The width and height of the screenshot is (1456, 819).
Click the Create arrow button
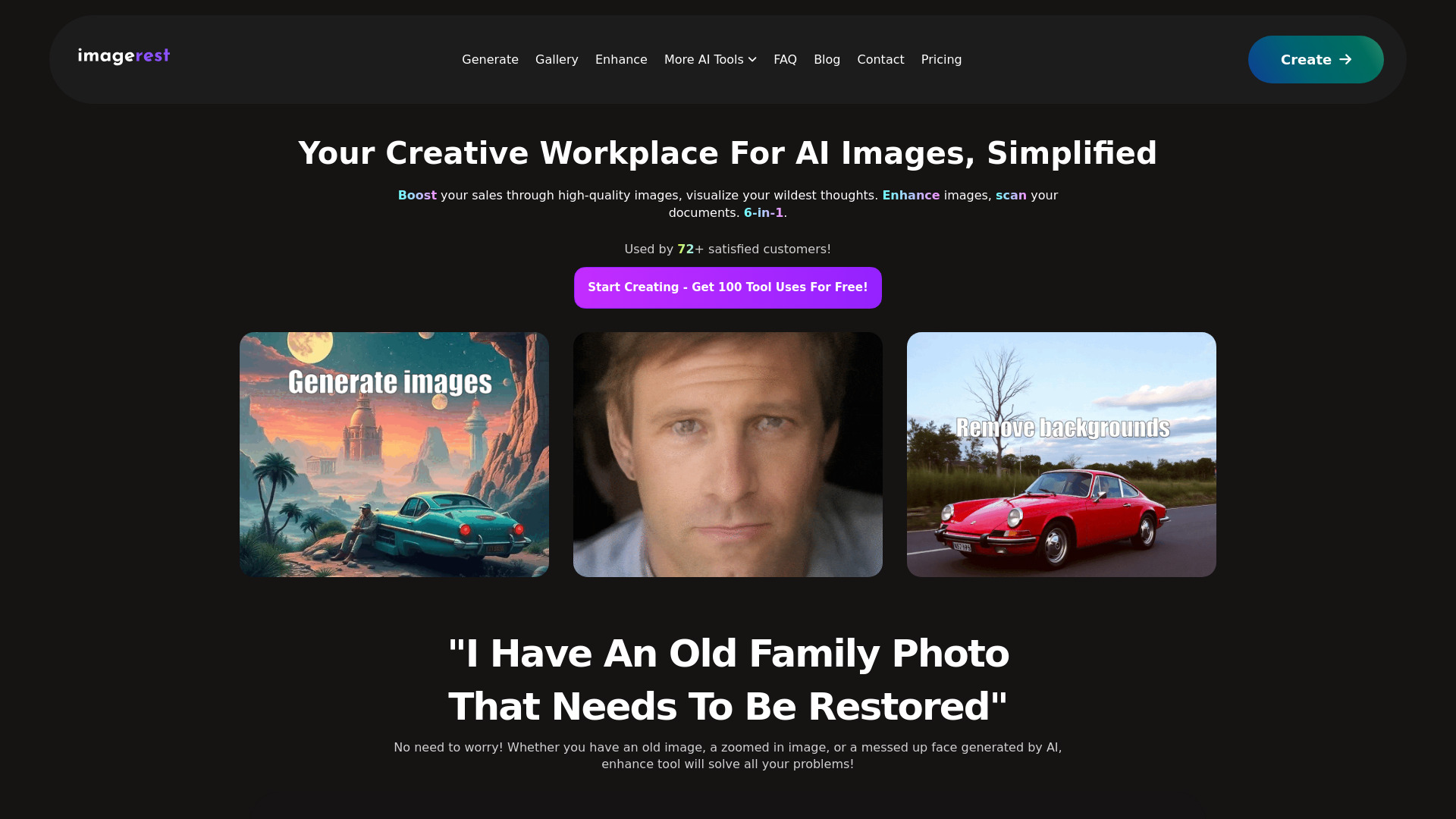click(1316, 59)
